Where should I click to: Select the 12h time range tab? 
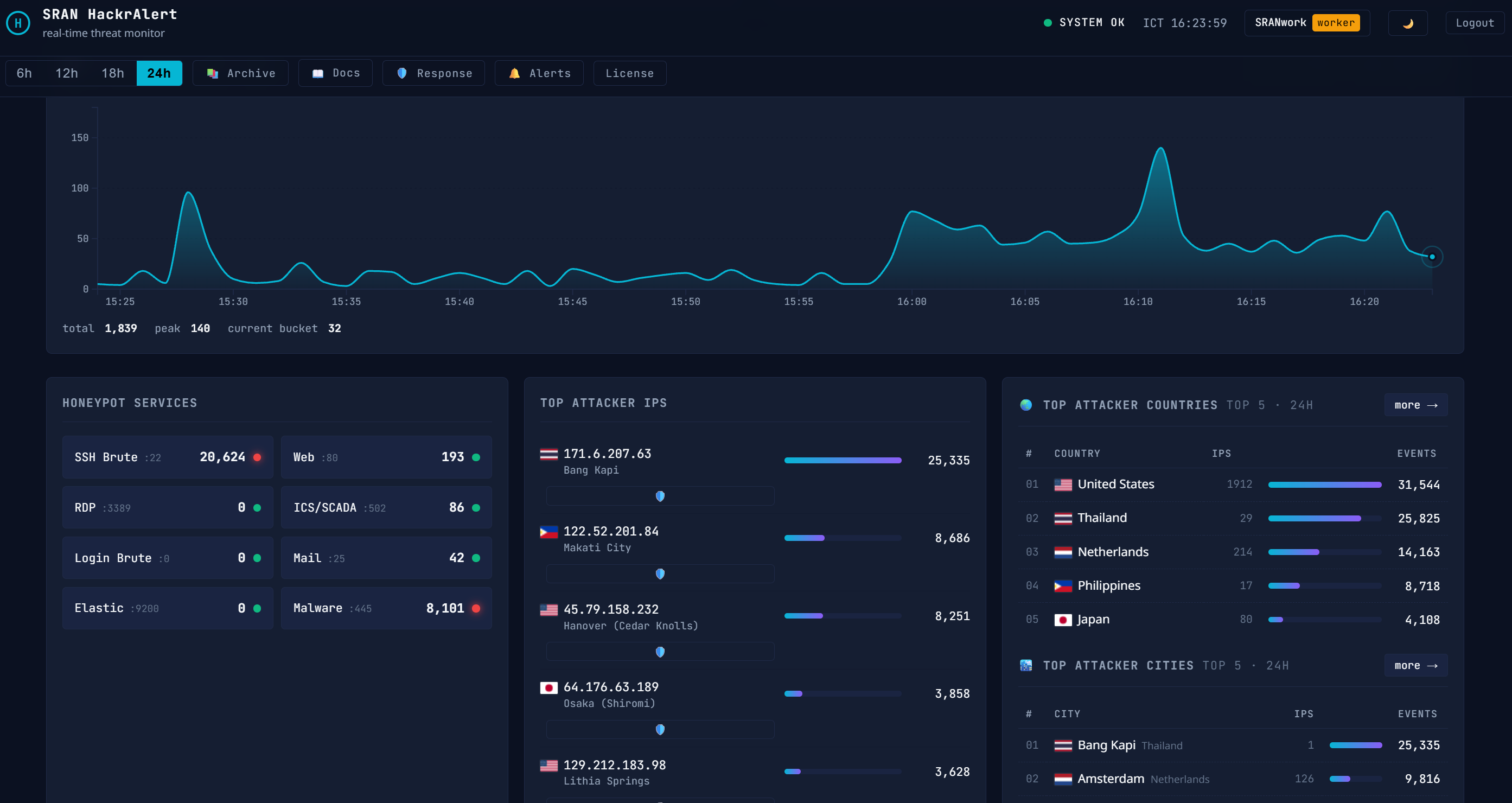[x=66, y=73]
